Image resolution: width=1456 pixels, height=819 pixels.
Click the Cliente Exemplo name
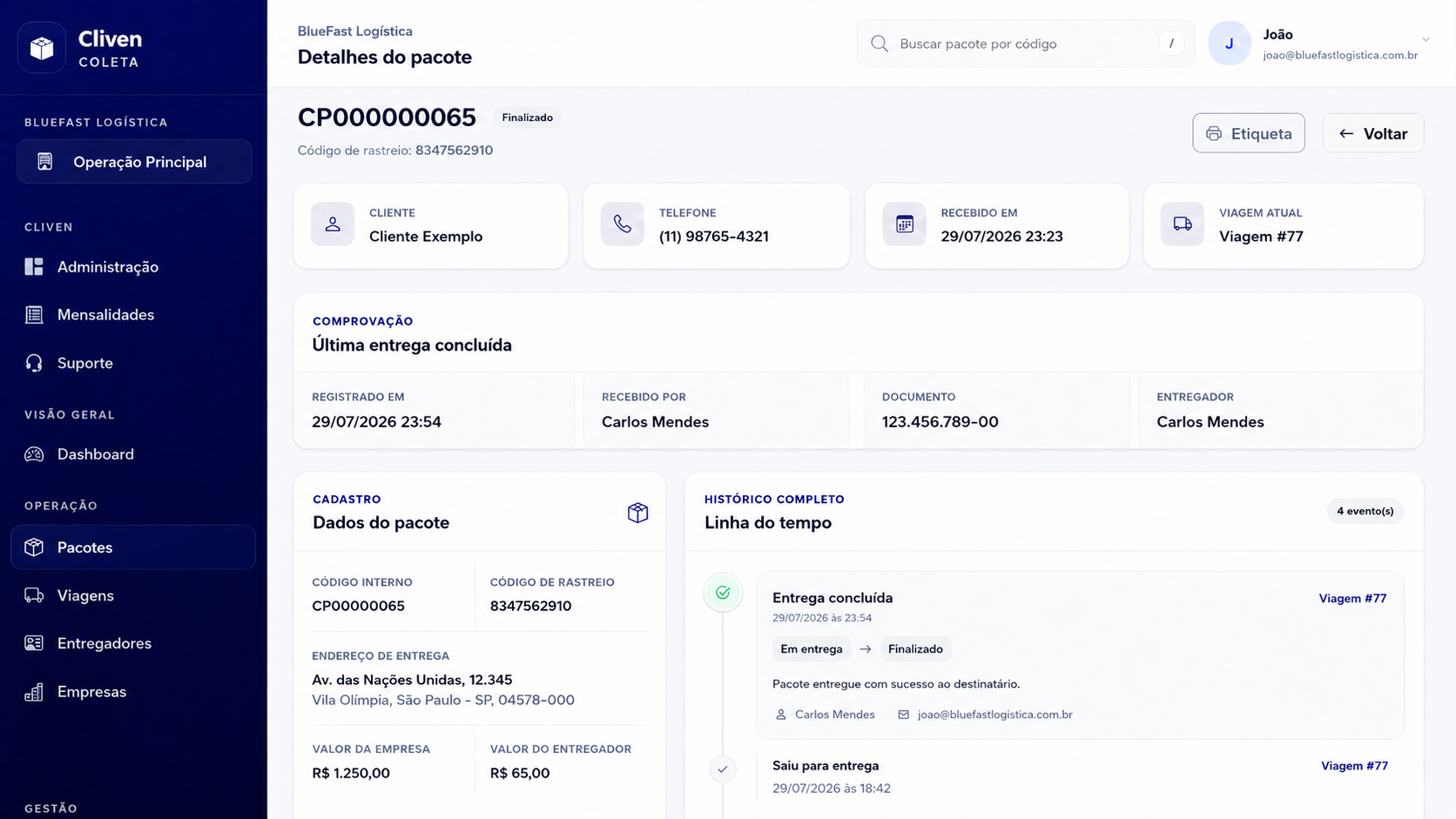[426, 237]
